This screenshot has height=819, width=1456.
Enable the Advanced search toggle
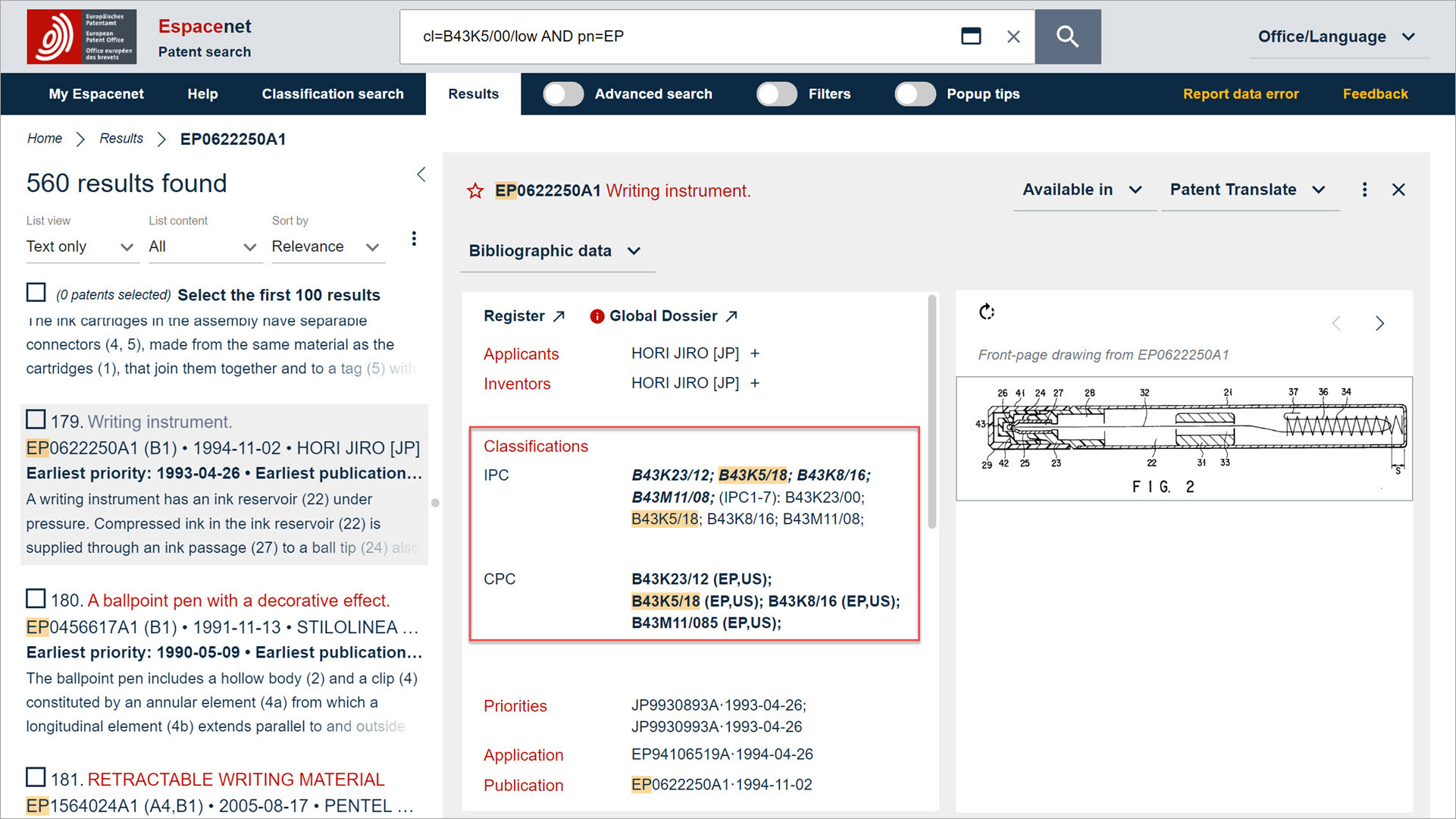click(563, 94)
